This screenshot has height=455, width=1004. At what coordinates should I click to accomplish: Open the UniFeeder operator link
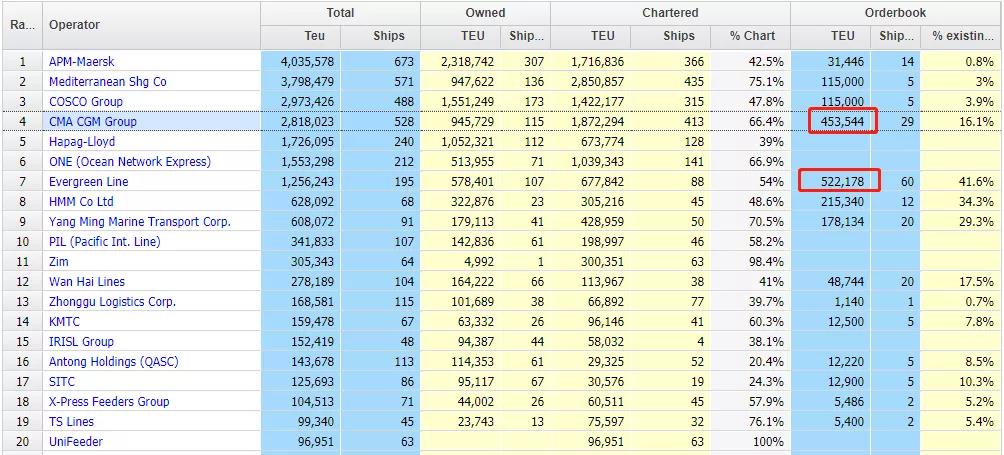click(x=76, y=442)
